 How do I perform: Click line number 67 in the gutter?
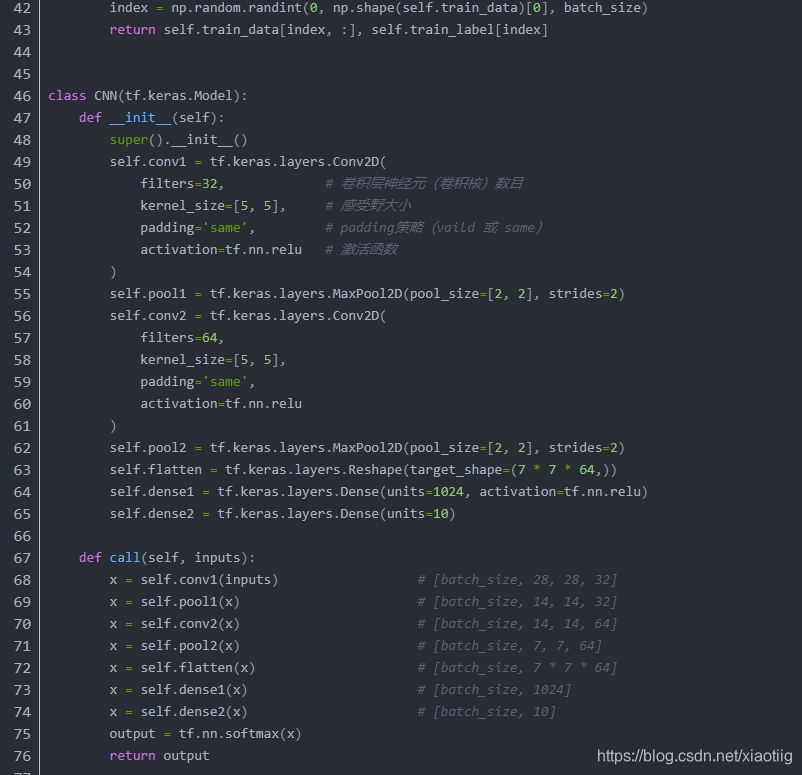(x=22, y=558)
